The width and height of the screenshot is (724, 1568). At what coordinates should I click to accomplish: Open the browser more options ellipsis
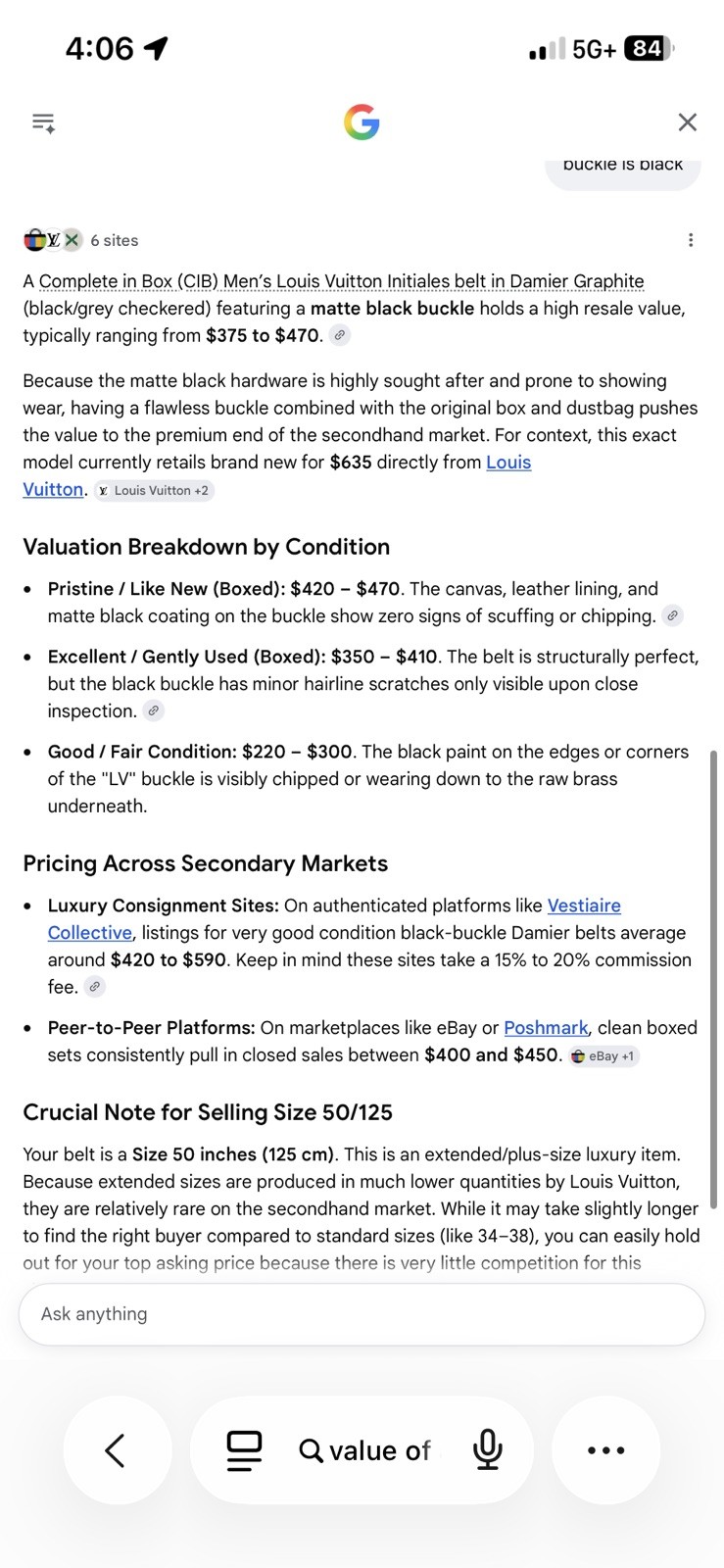pyautogui.click(x=605, y=1450)
